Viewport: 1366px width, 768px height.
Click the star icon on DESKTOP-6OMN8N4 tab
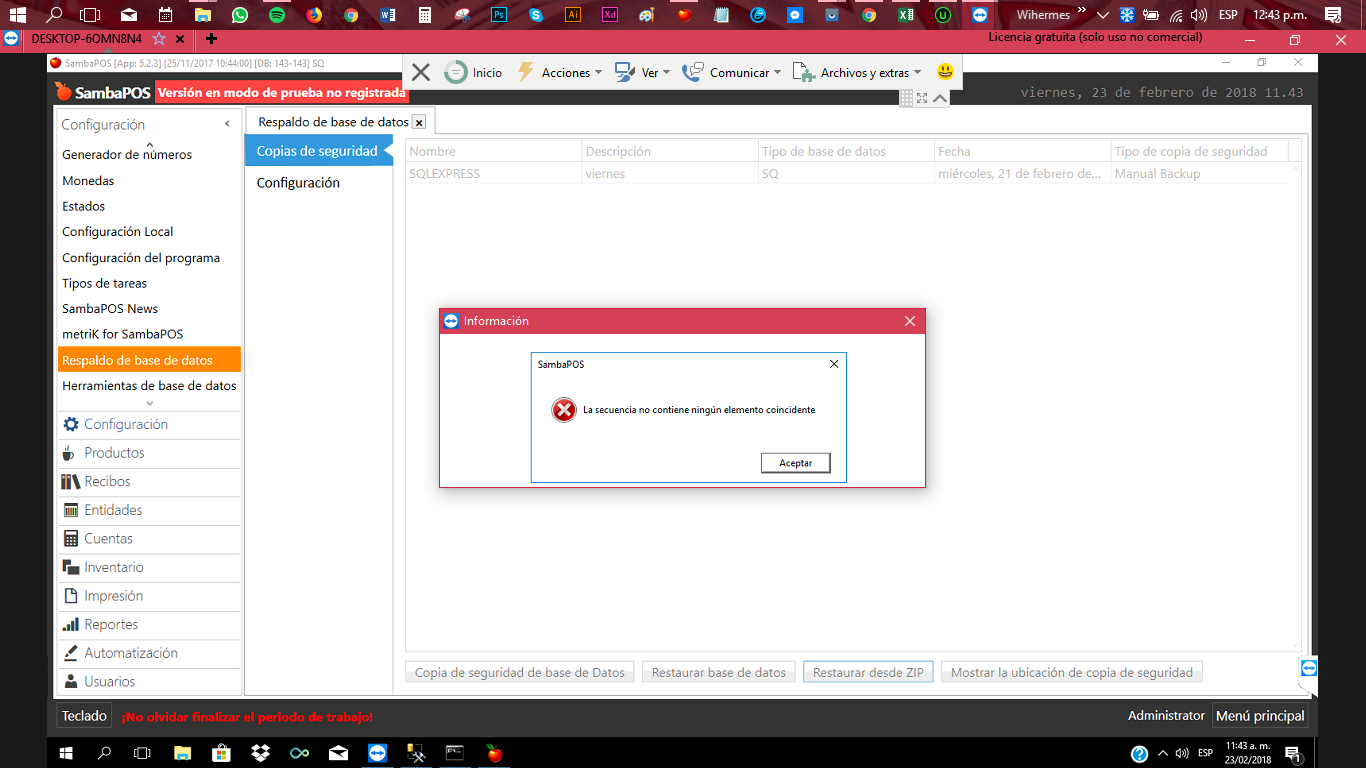point(158,38)
